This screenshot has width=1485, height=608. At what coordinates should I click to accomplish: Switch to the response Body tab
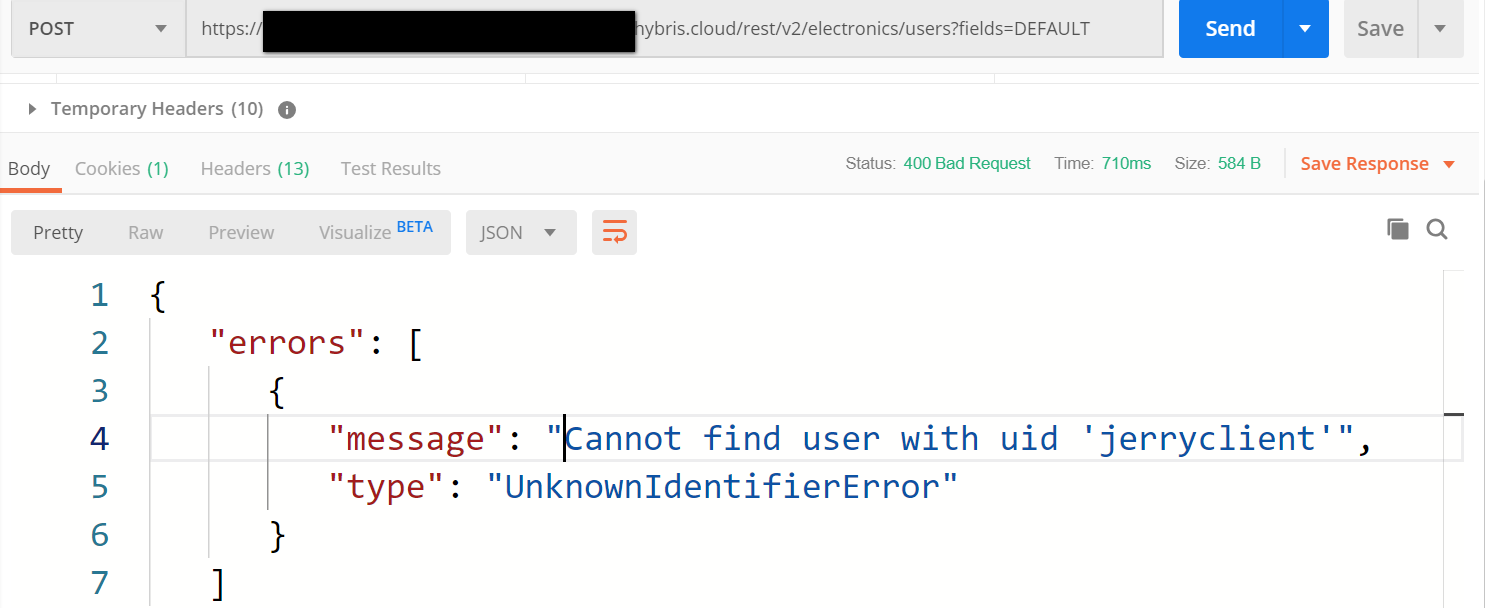pos(29,168)
